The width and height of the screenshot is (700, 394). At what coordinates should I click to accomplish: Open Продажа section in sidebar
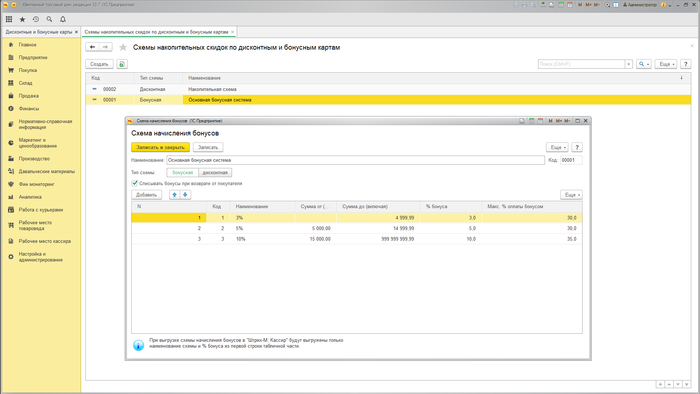pyautogui.click(x=29, y=96)
